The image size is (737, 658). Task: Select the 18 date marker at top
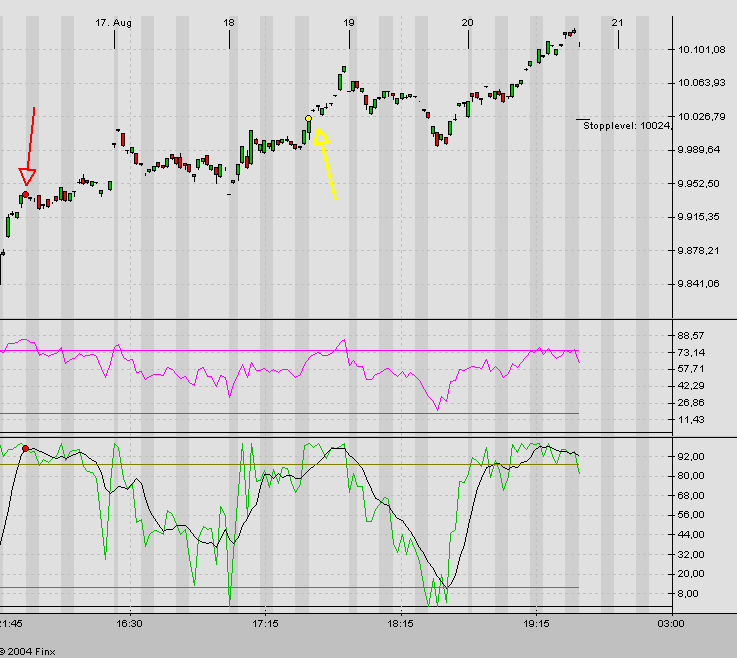click(229, 22)
